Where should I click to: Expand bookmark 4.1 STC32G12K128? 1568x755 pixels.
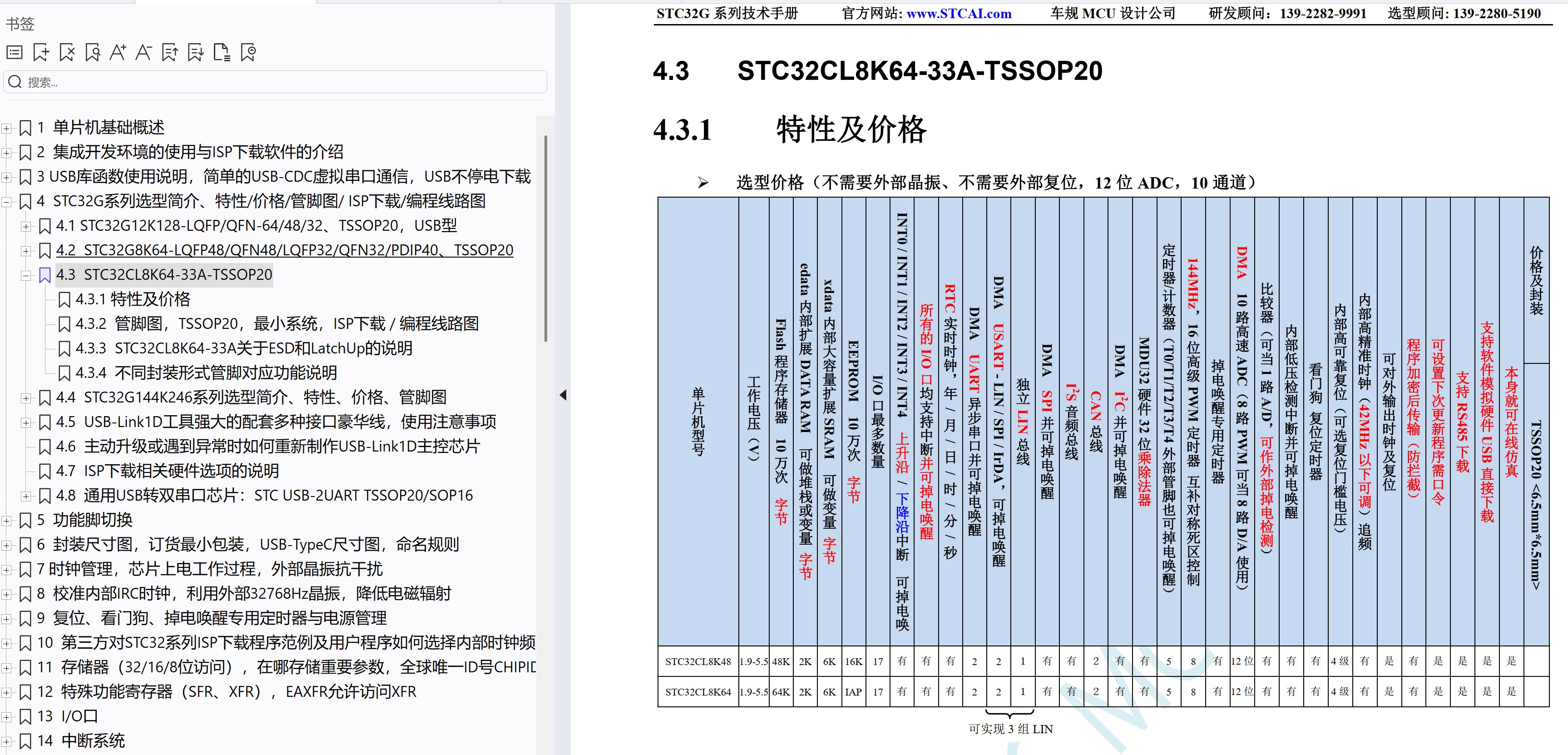click(x=25, y=227)
